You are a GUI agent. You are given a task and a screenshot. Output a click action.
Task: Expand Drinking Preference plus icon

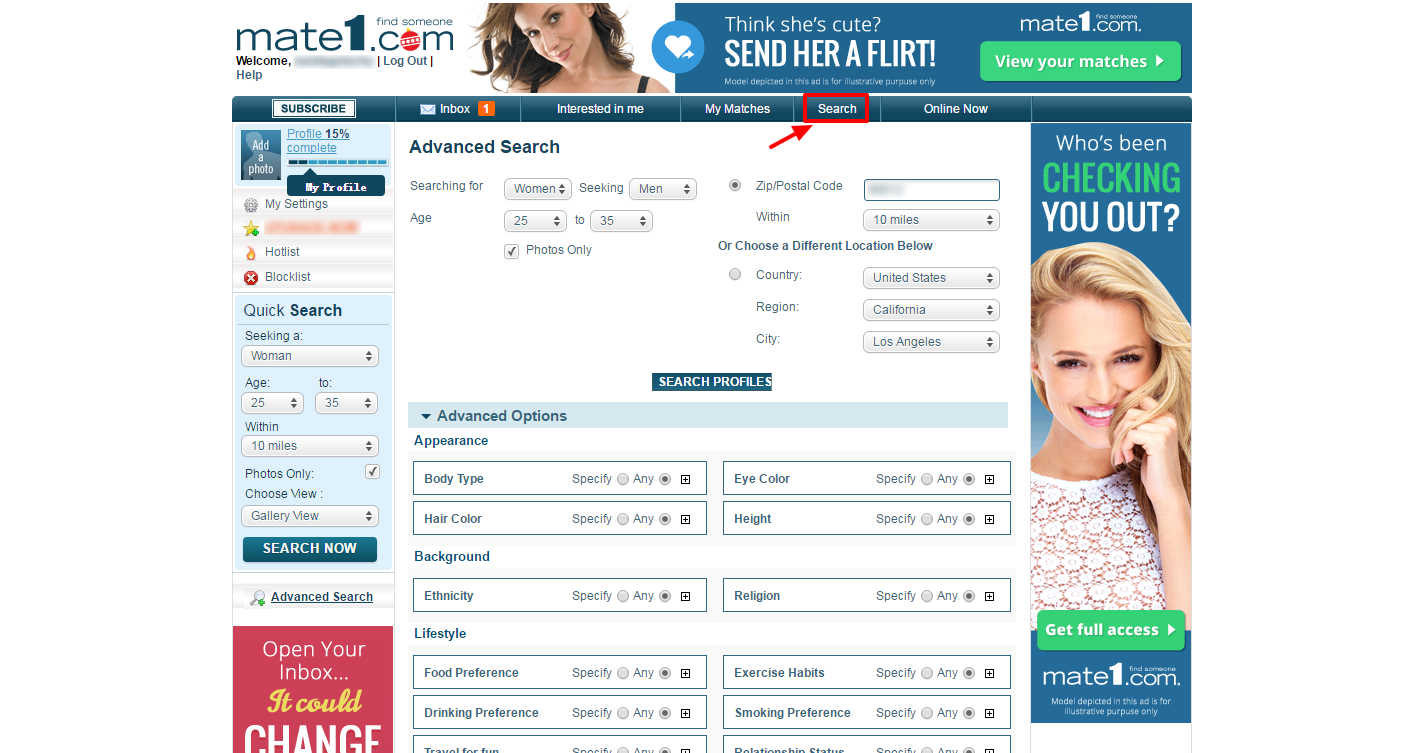686,714
